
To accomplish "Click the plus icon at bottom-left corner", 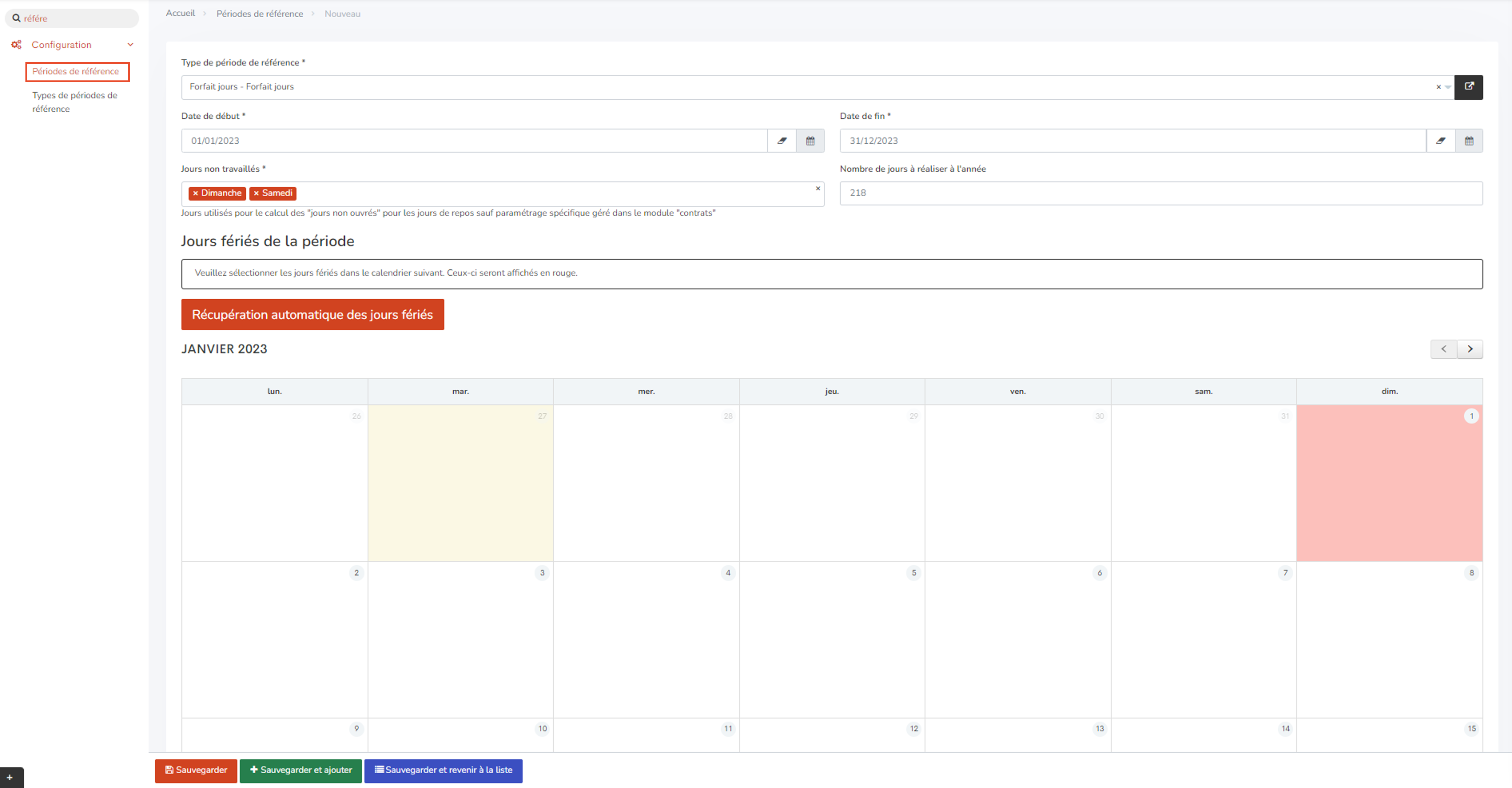I will coord(9,777).
